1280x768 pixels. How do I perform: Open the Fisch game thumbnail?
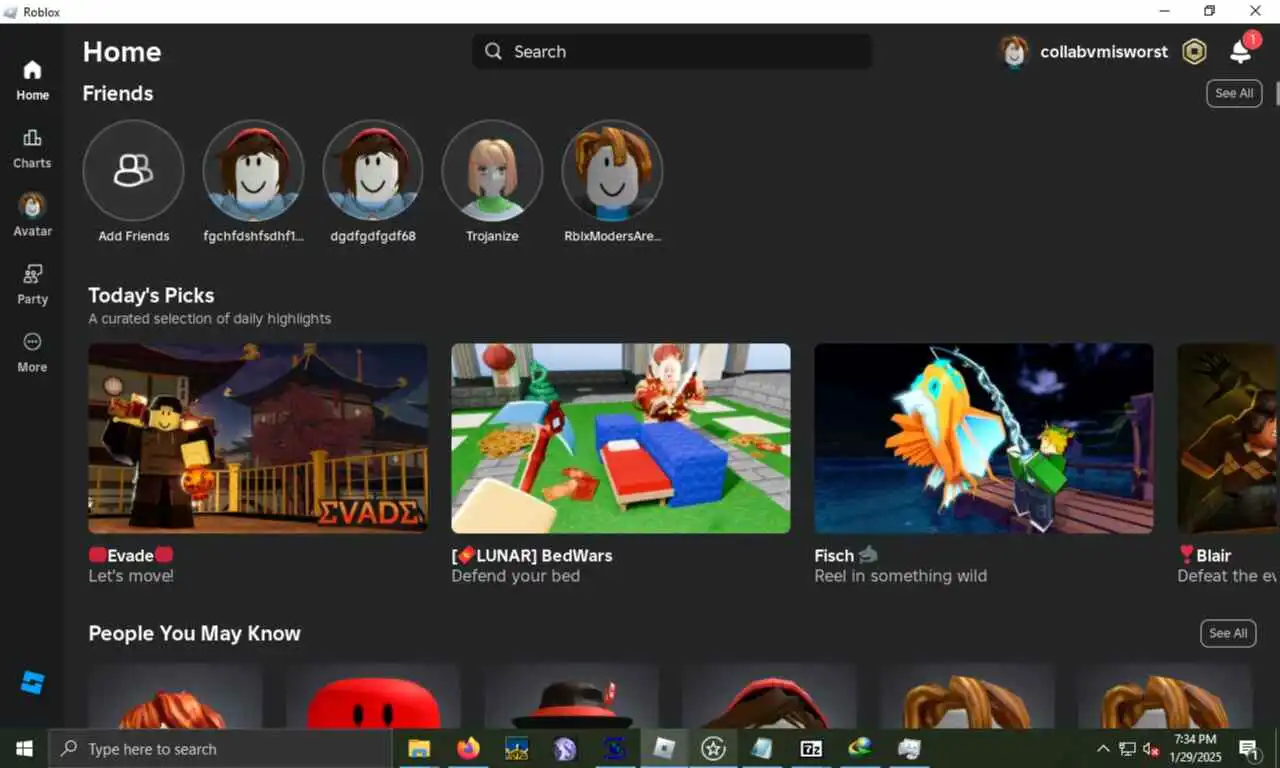pos(984,439)
